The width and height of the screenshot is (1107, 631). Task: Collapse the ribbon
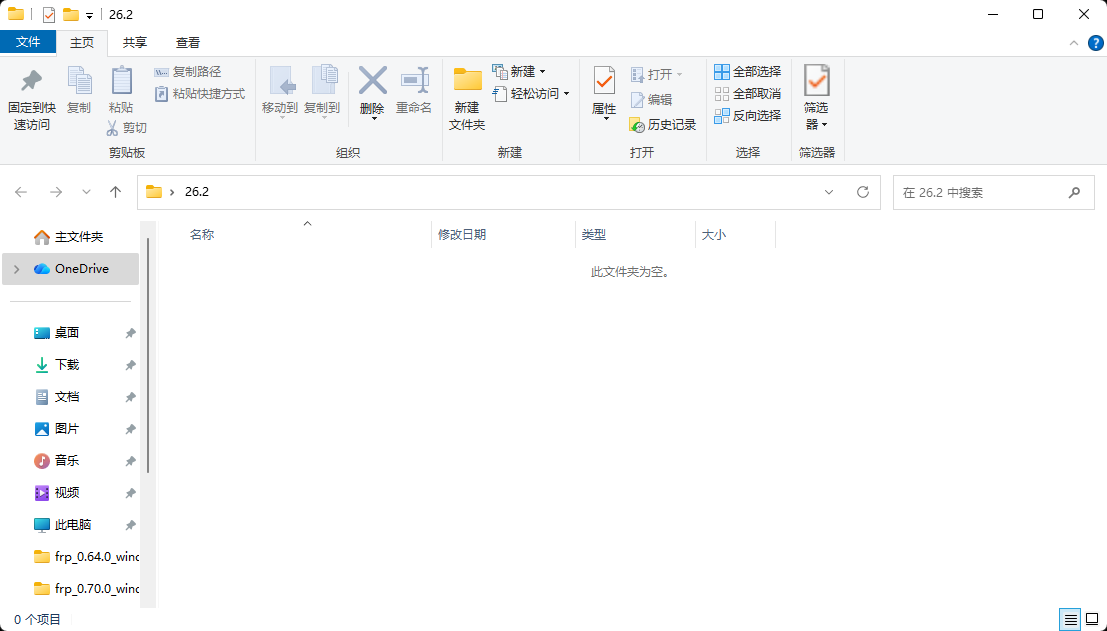(x=1074, y=43)
